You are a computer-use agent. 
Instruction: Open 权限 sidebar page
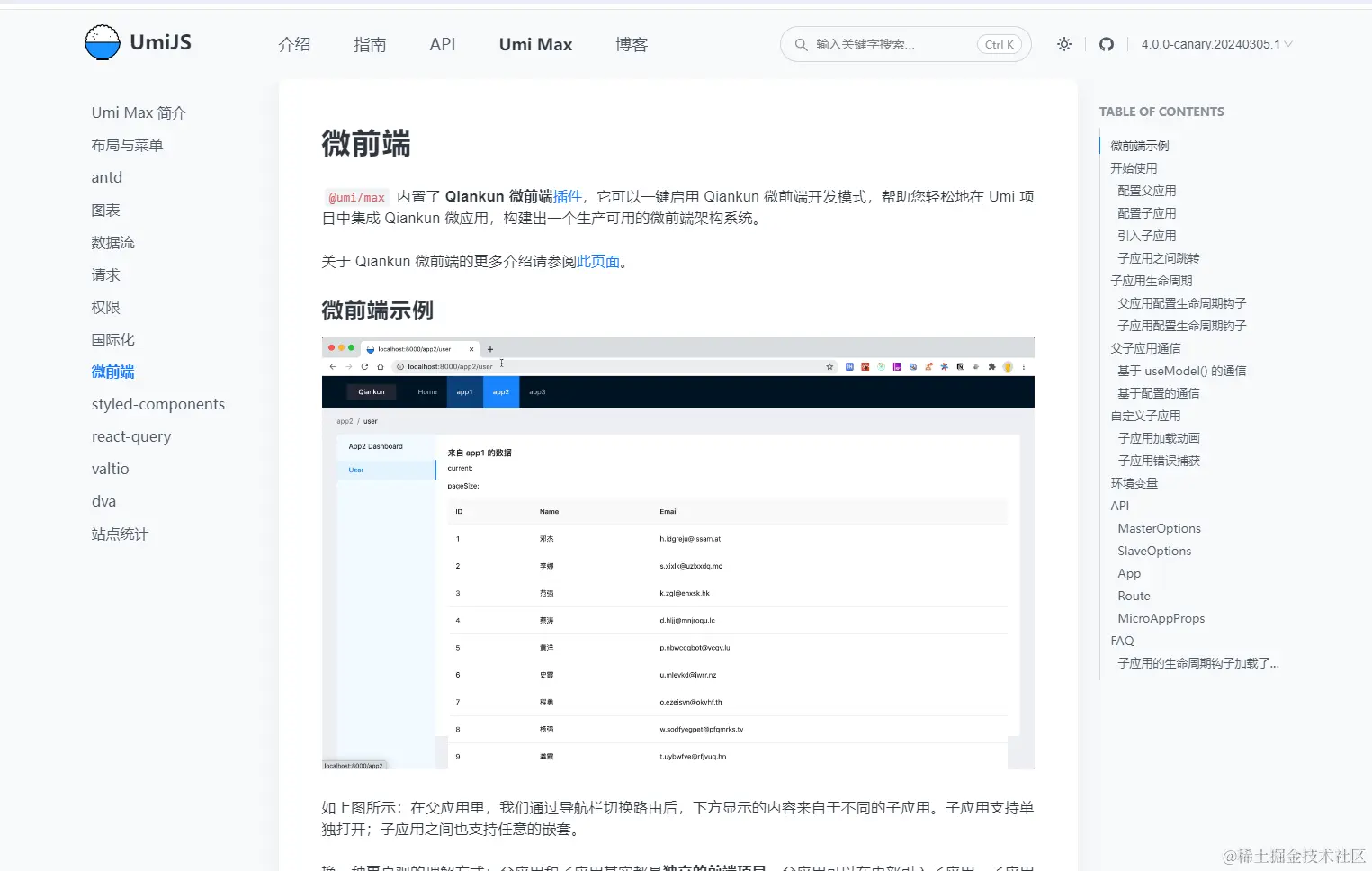point(105,307)
